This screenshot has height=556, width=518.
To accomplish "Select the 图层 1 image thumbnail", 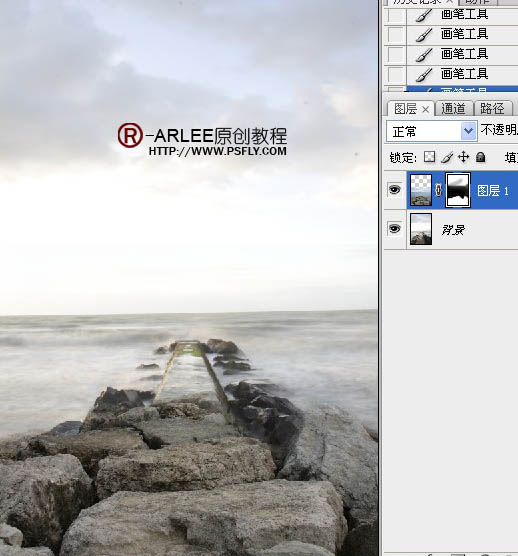I will click(421, 190).
